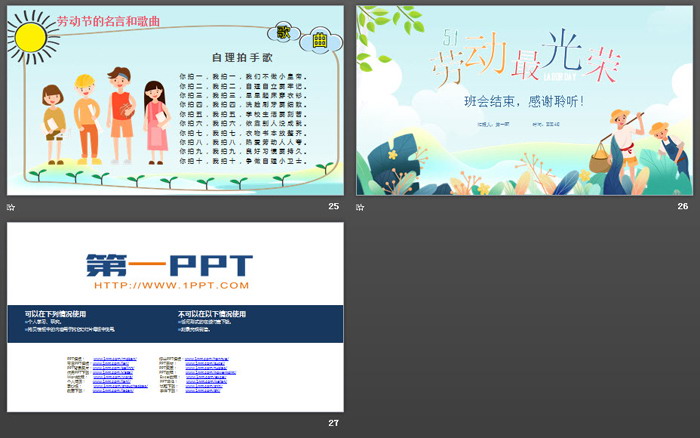Click the slide number 27 label
The height and width of the screenshot is (438, 700).
(x=333, y=423)
